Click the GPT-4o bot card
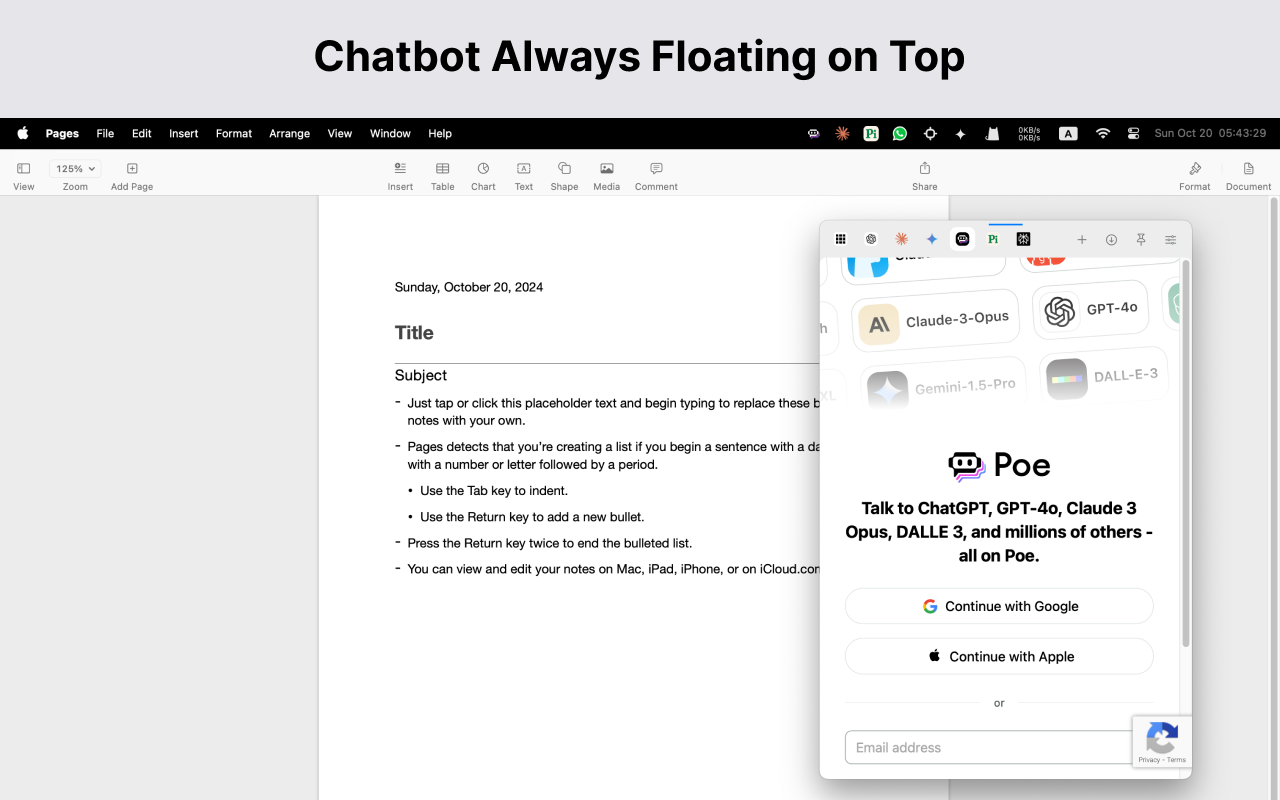This screenshot has width=1280, height=800. click(1090, 310)
